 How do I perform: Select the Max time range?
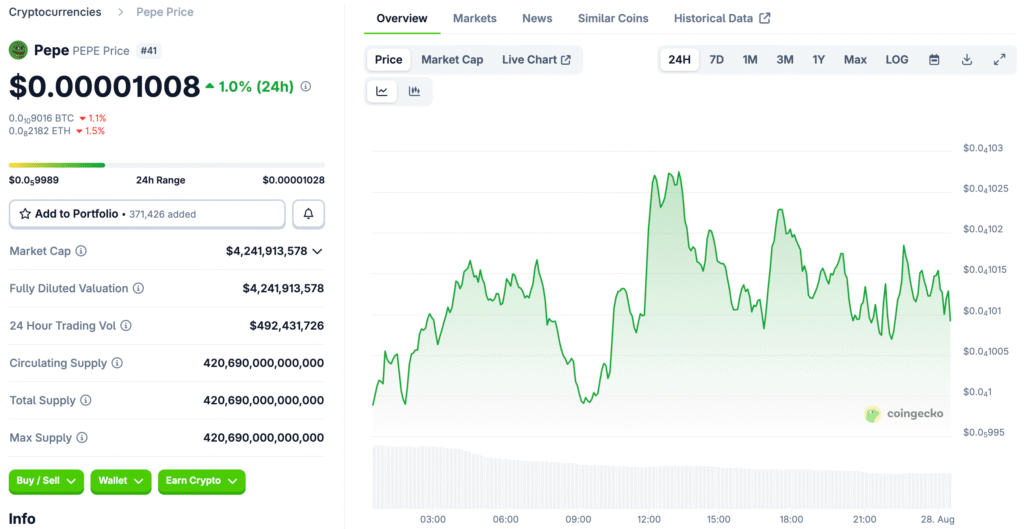pos(856,59)
